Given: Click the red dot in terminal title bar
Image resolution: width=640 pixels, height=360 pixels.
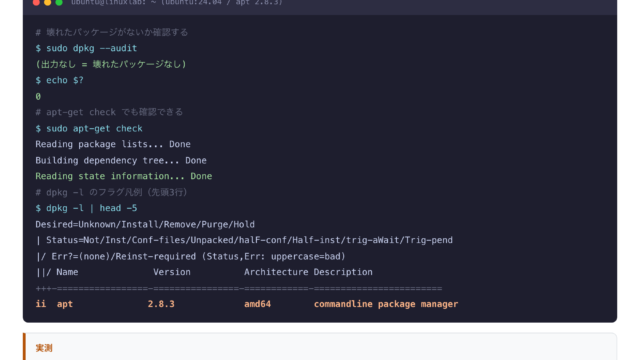Looking at the screenshot, I should point(36,2).
